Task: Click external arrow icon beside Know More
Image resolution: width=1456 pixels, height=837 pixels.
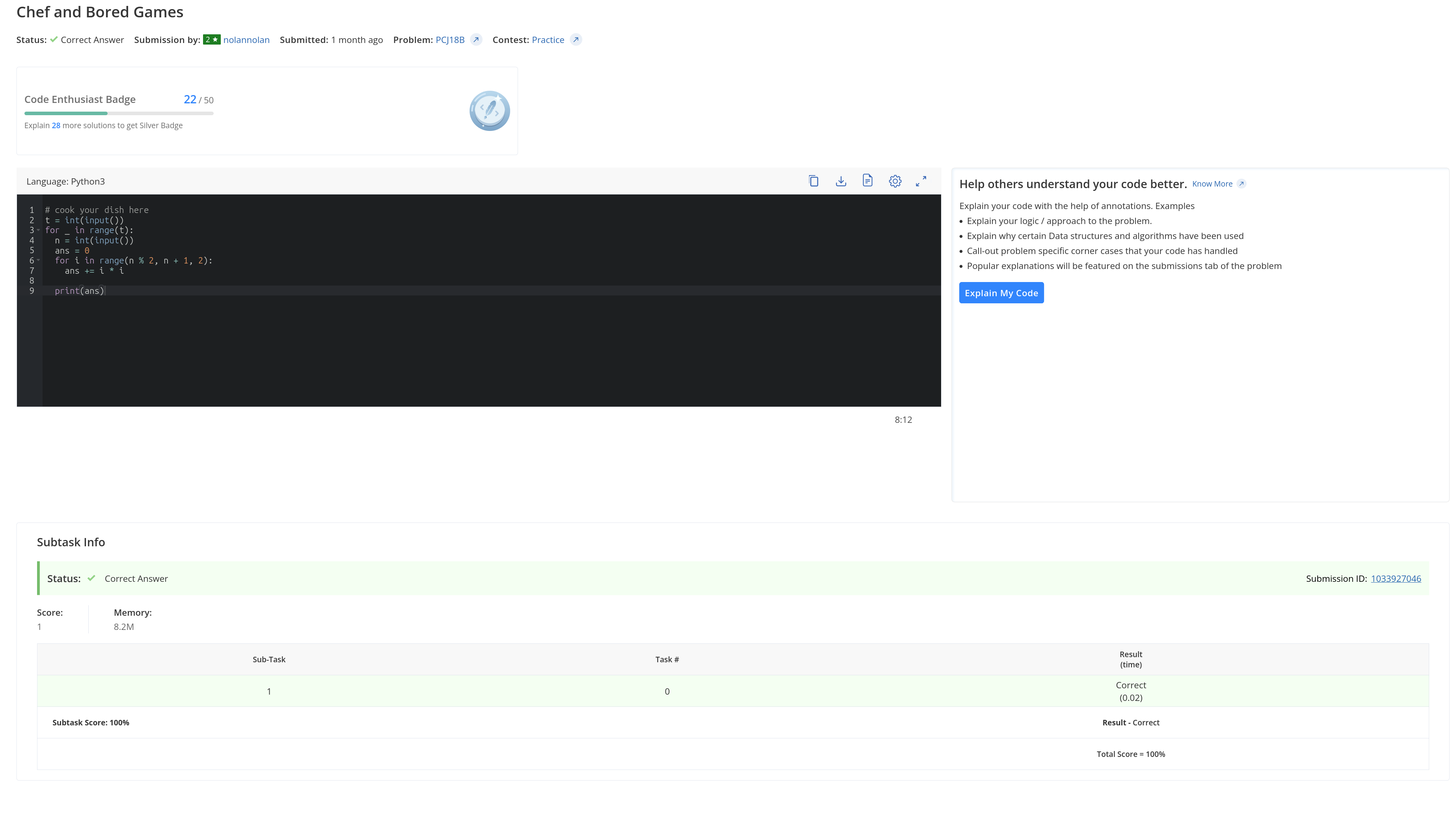Action: pos(1241,184)
